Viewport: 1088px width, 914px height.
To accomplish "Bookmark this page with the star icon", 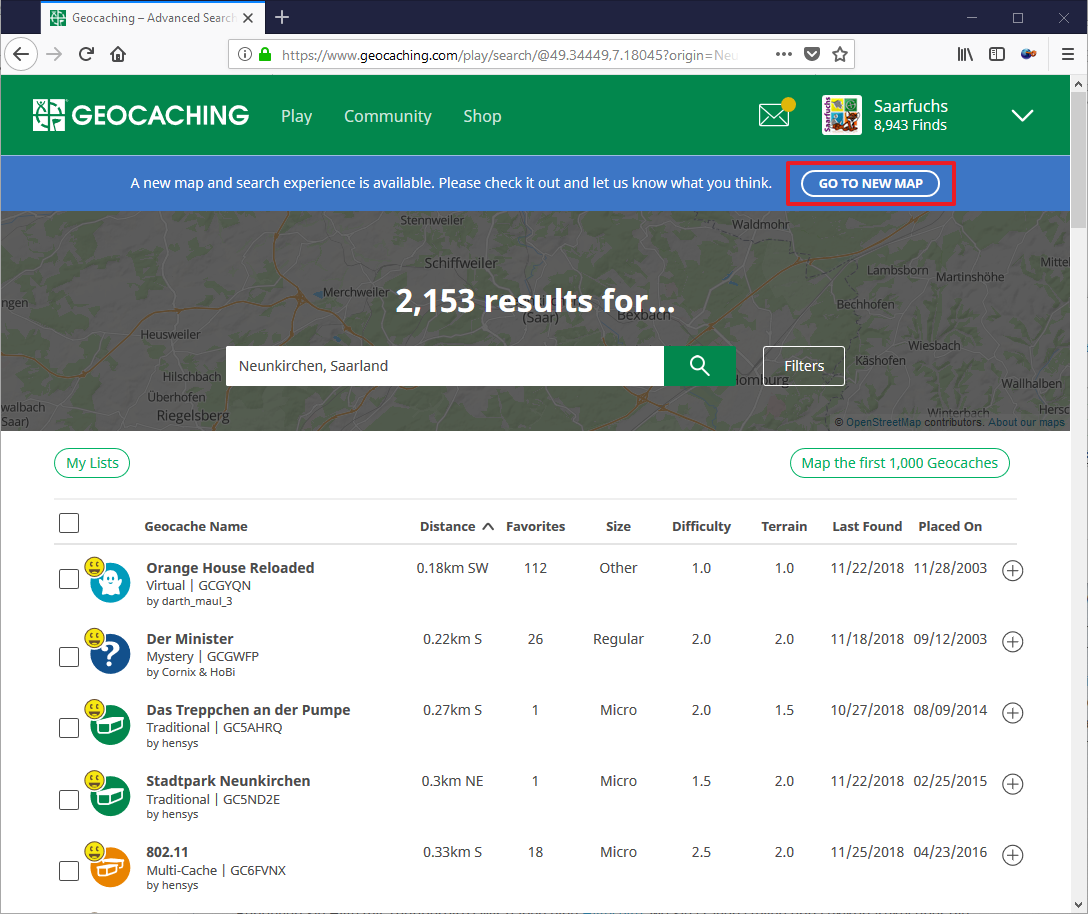I will click(840, 54).
